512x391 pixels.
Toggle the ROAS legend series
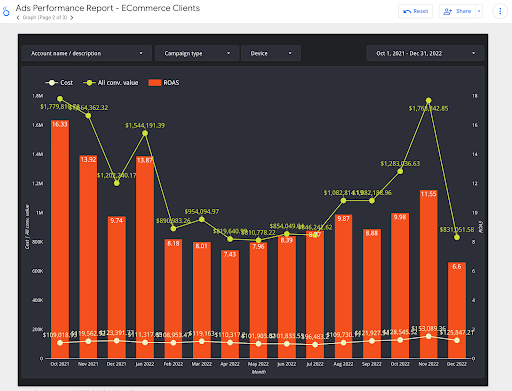[164, 83]
